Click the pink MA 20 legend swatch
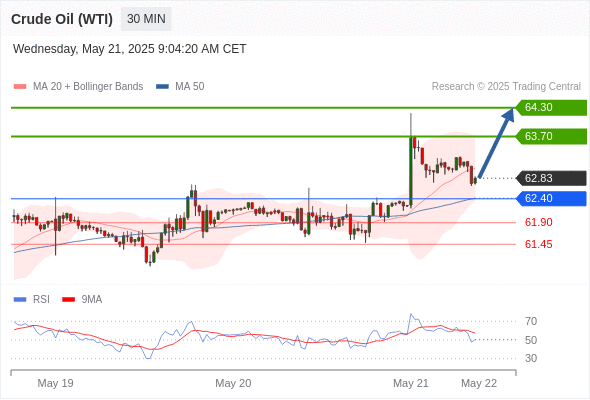Image resolution: width=590 pixels, height=400 pixels. (x=20, y=87)
